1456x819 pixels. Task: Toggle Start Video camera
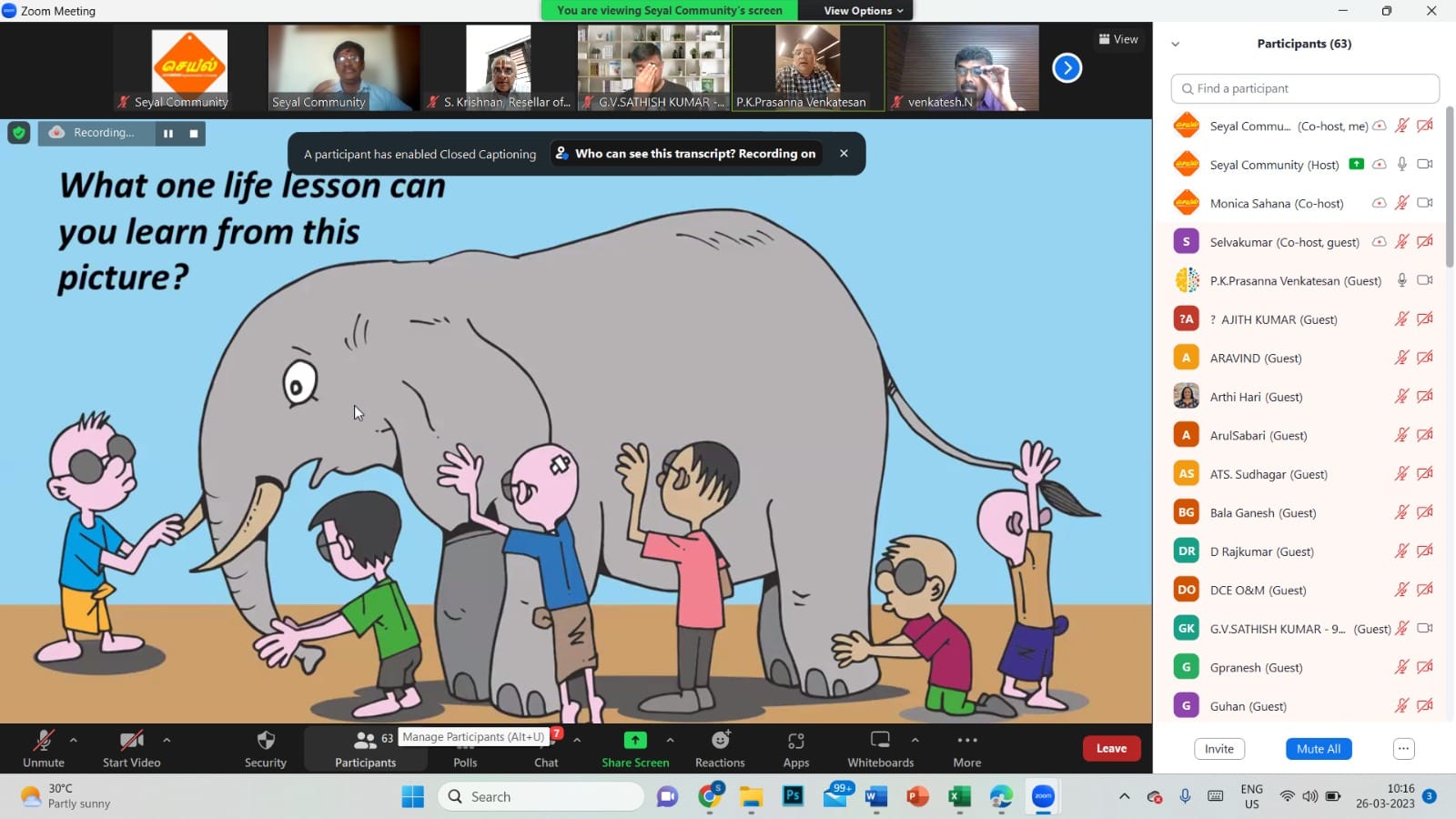pos(131,741)
